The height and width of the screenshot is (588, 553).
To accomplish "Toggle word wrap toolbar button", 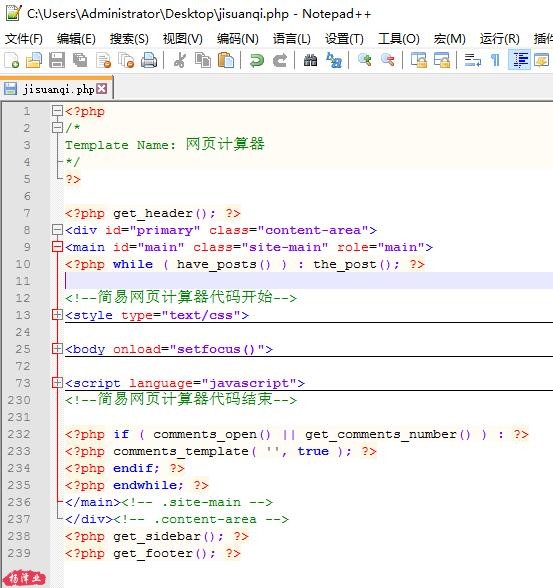I will (472, 60).
